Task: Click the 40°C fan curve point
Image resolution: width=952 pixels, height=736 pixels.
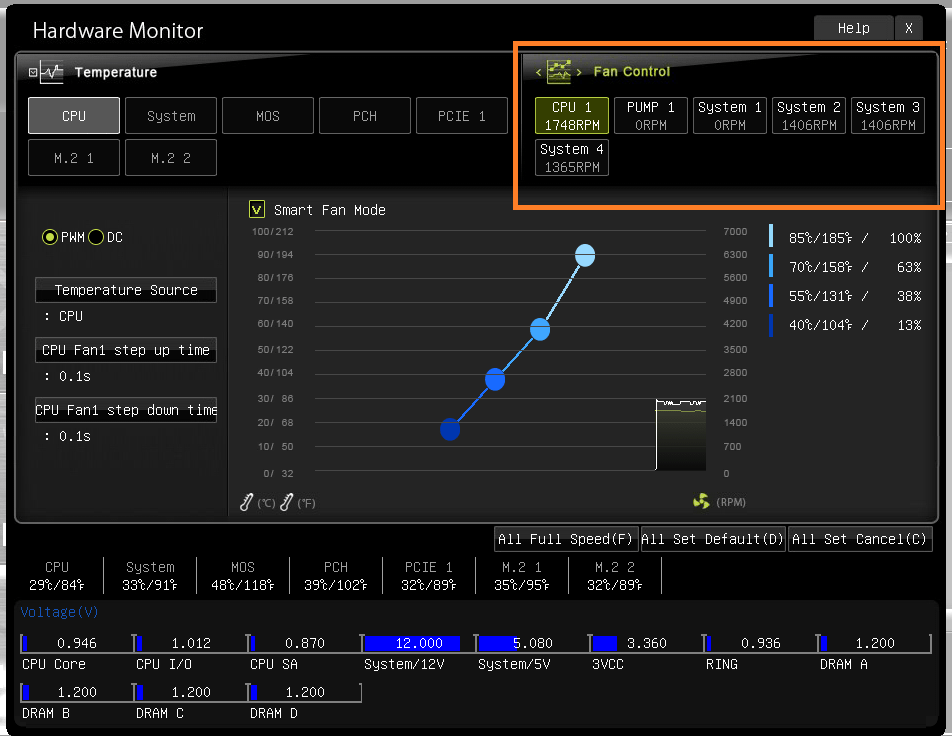Action: 450,429
